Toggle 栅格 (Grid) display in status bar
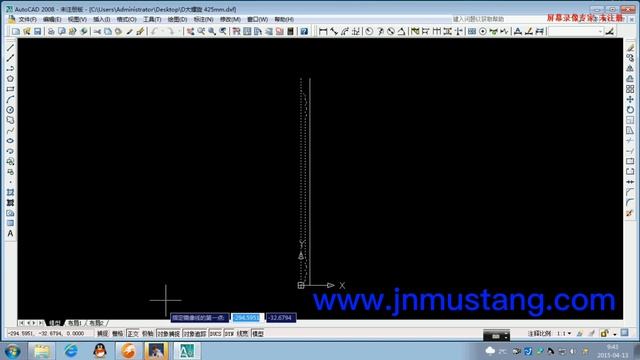Screen dimensions: 640x360 pyautogui.click(x=118, y=333)
